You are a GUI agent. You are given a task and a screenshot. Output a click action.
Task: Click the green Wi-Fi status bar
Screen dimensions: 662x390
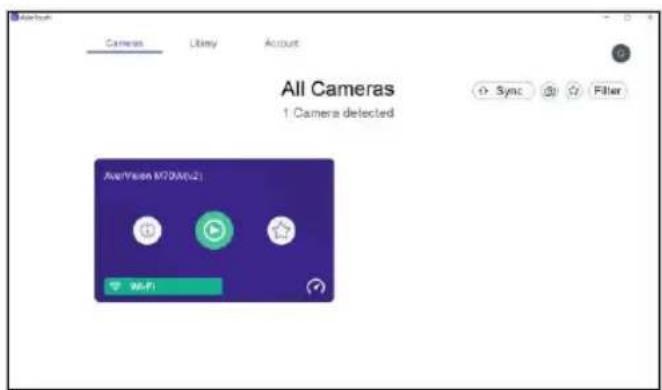tap(163, 287)
